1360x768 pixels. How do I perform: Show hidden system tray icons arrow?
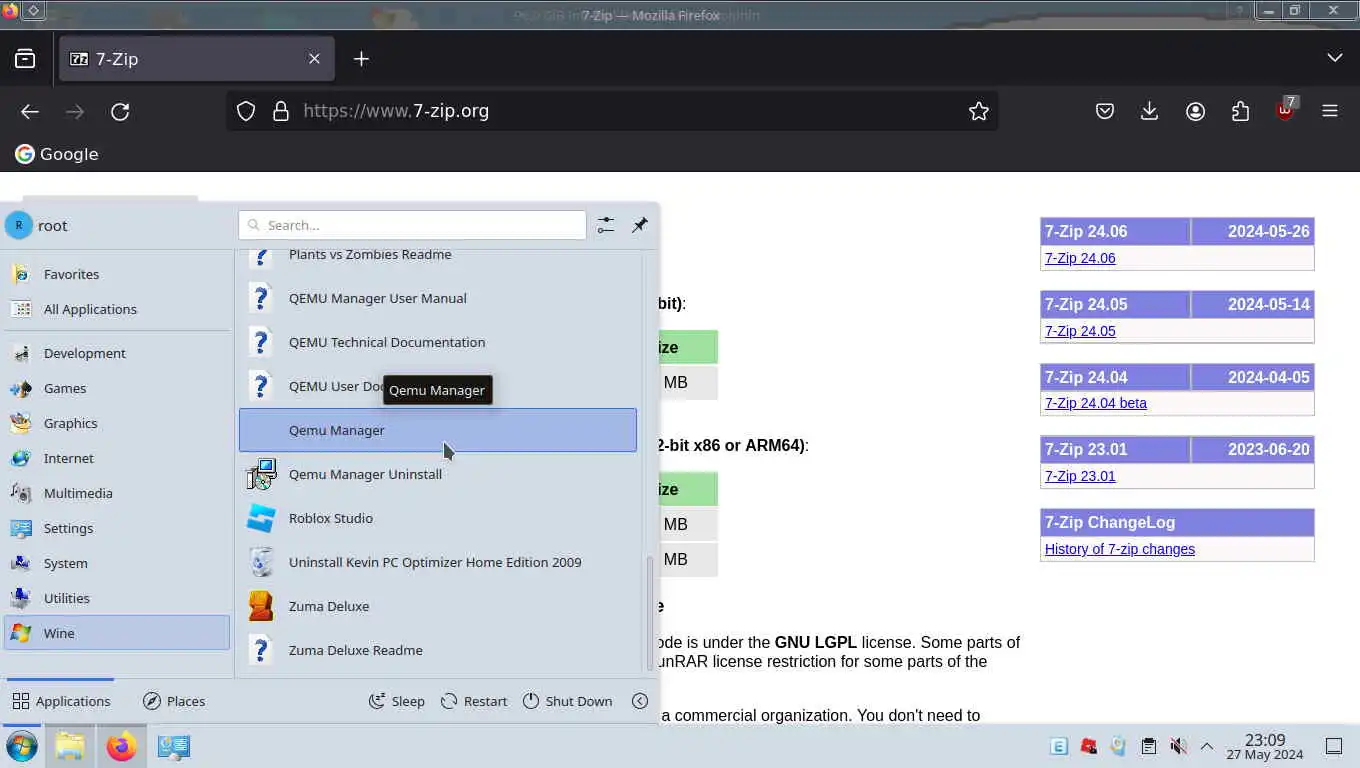coord(1207,746)
